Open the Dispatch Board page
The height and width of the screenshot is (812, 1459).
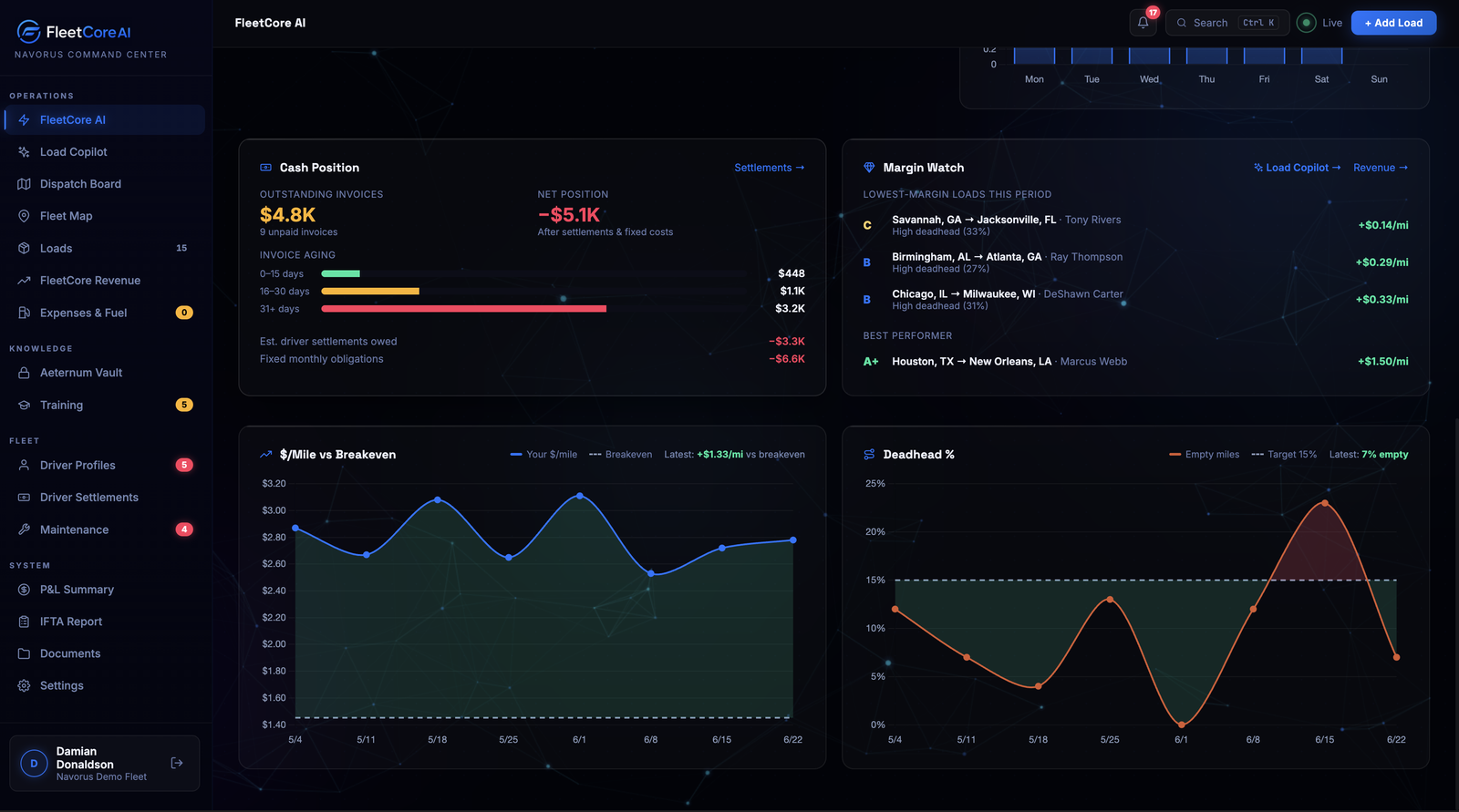[104, 184]
